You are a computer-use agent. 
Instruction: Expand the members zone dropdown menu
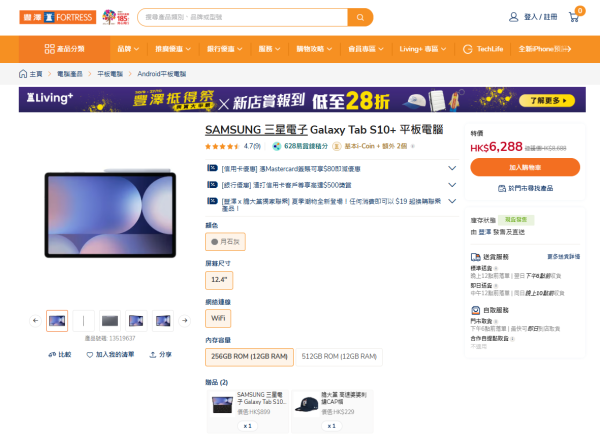click(x=366, y=49)
